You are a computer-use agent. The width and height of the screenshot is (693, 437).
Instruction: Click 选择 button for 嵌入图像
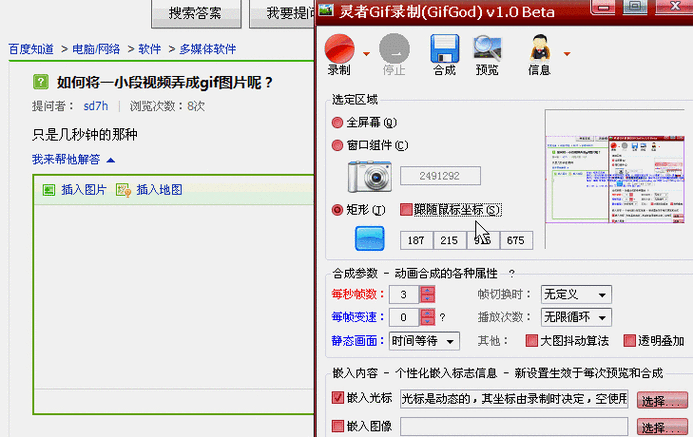[662, 428]
